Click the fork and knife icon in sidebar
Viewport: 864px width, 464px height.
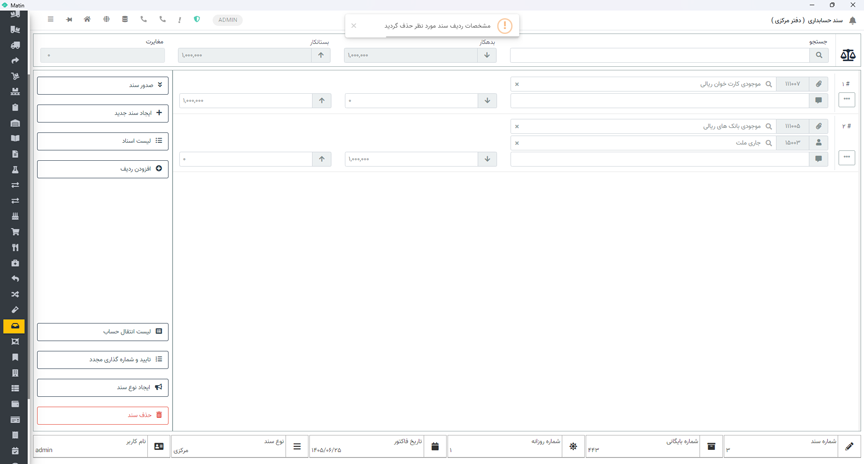pyautogui.click(x=15, y=247)
